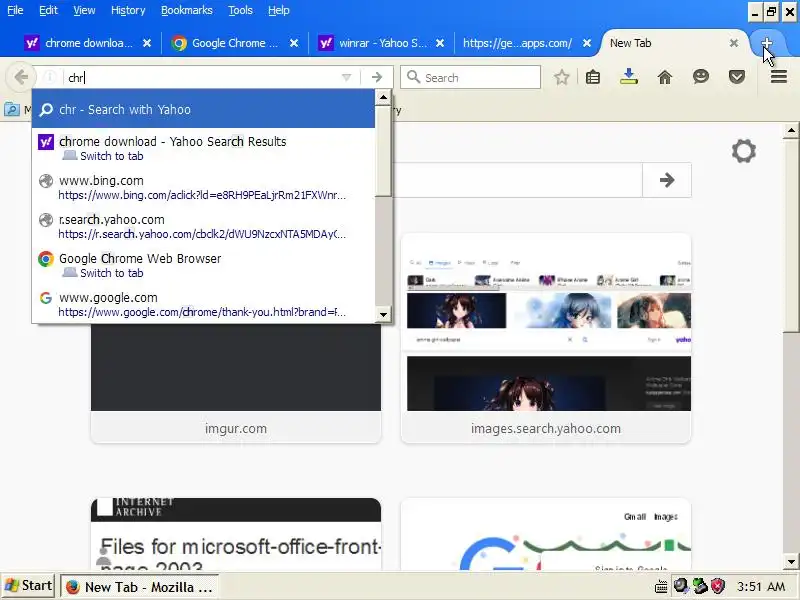Screen dimensions: 800x600
Task: Go to Home page icon
Action: coord(665,78)
